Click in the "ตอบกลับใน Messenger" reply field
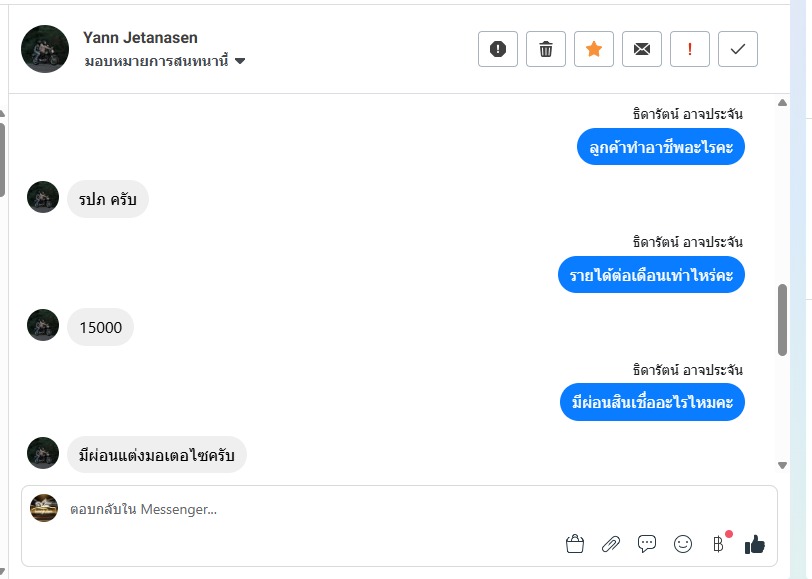812x579 pixels. 300,510
